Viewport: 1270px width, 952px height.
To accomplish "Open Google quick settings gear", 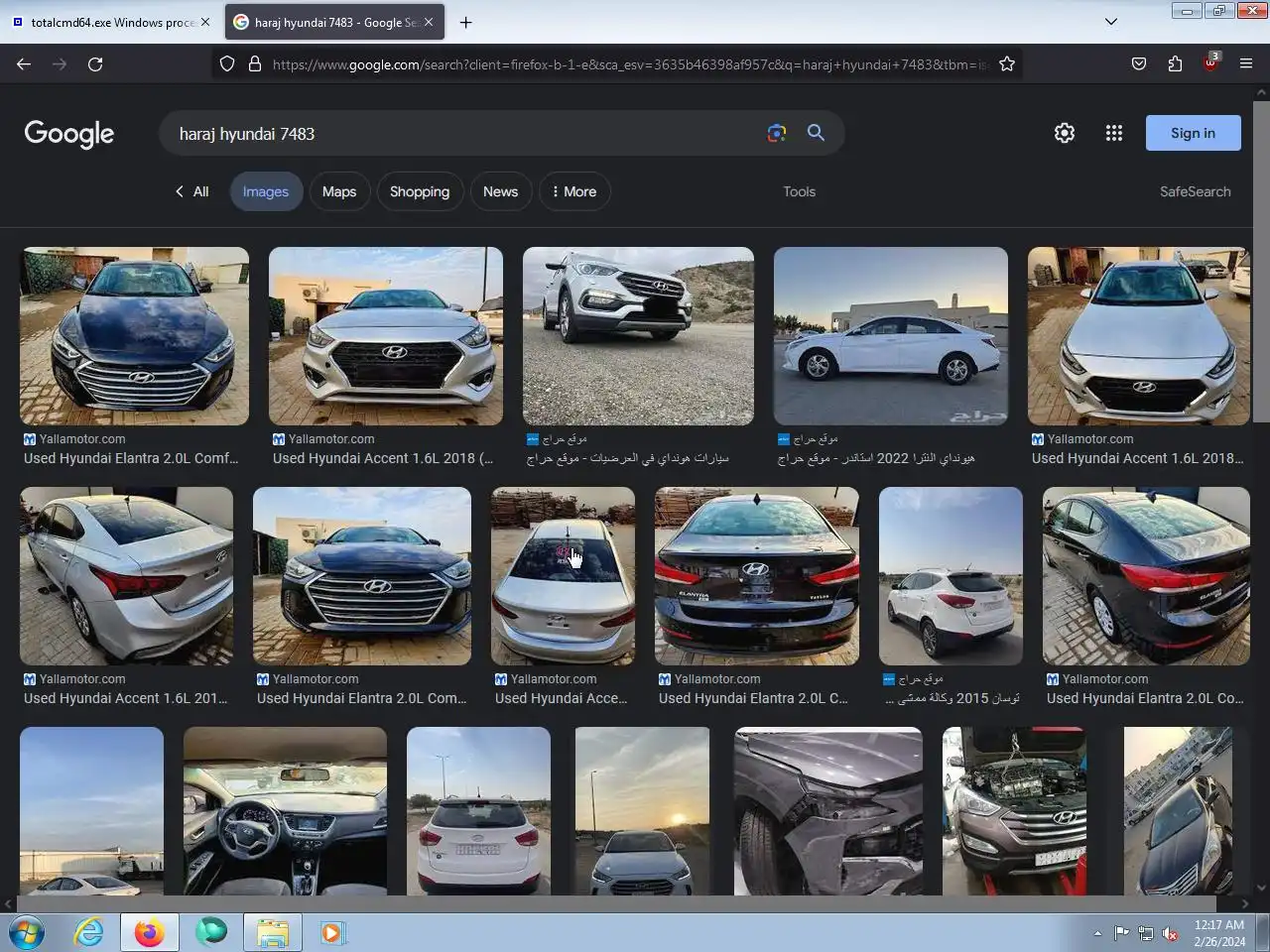I will 1065,133.
